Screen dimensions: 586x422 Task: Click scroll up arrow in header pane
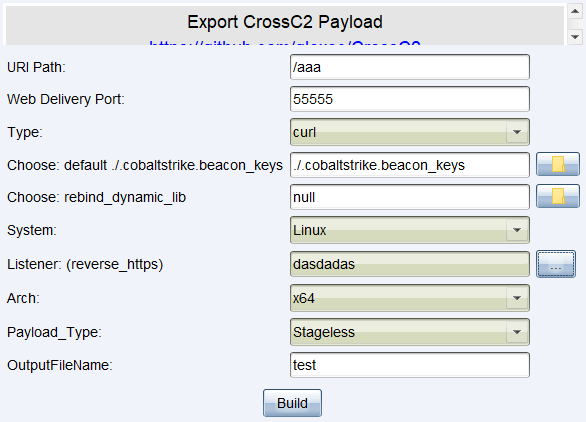(x=575, y=11)
